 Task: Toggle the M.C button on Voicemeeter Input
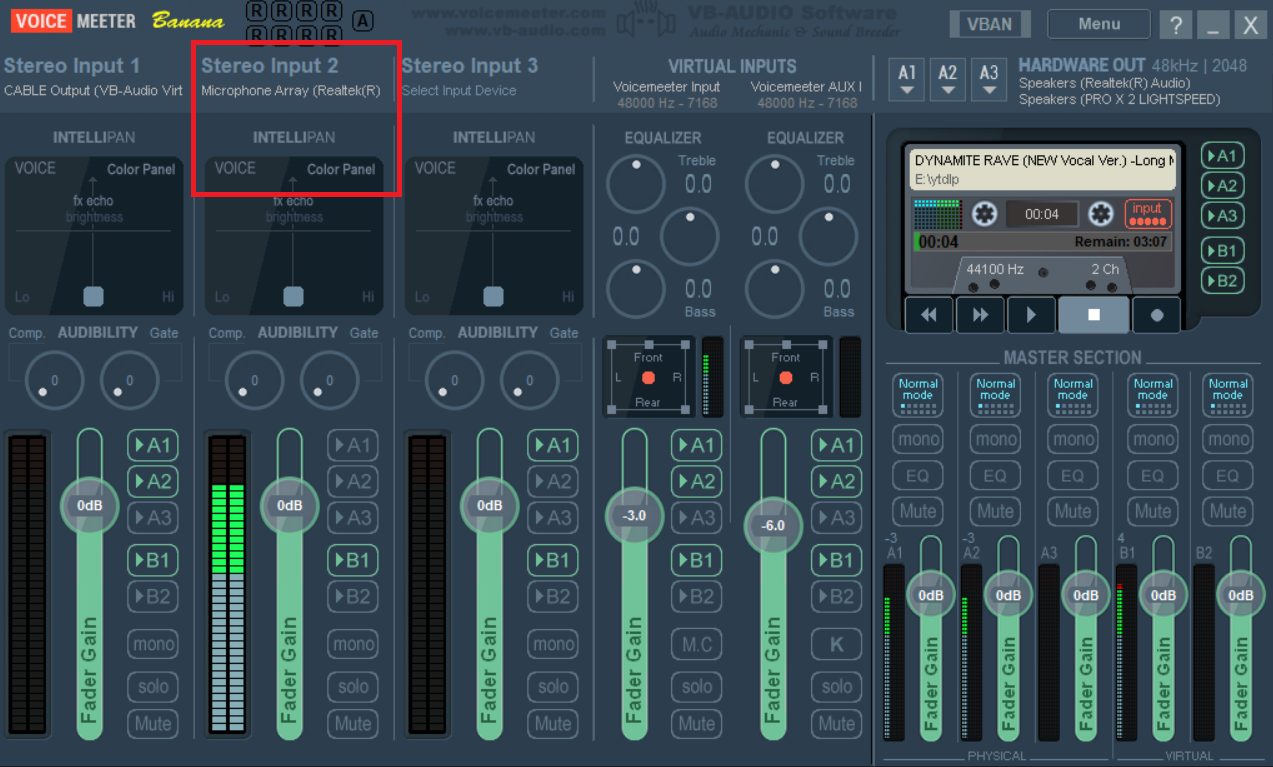tap(696, 644)
